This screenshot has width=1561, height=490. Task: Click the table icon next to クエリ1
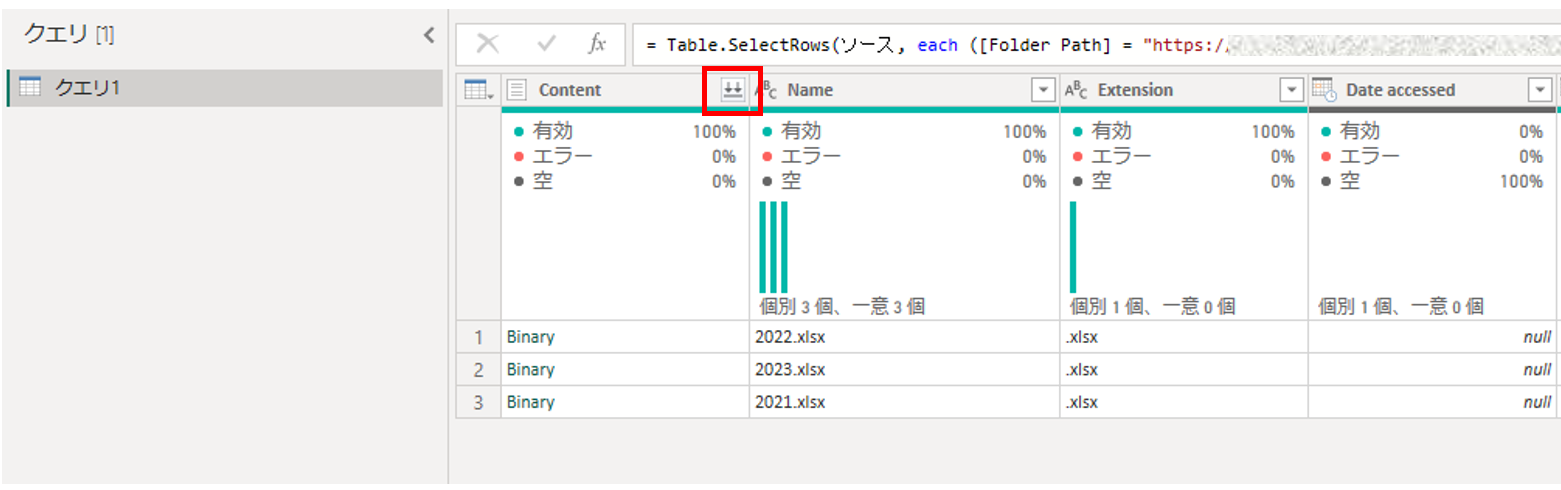click(30, 87)
